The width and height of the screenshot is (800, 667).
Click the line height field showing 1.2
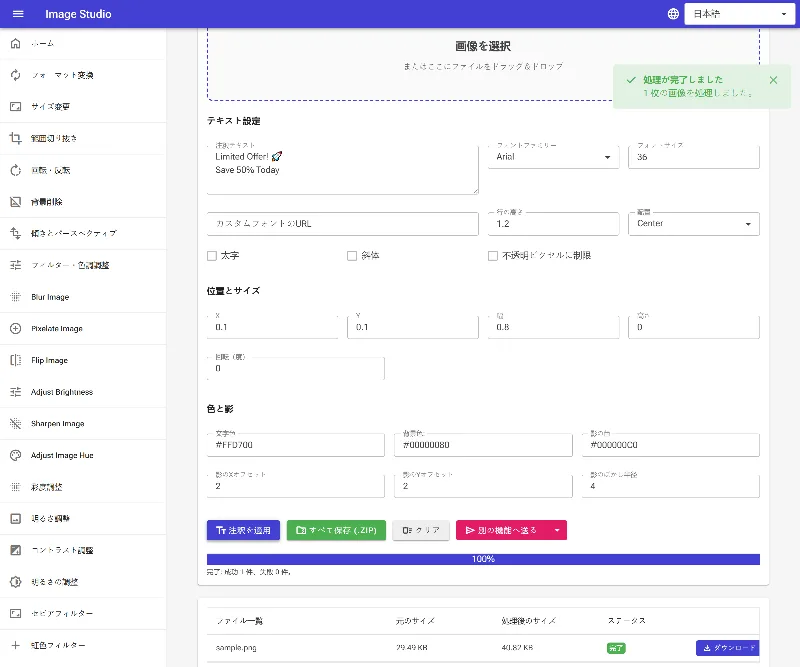pyautogui.click(x=554, y=224)
